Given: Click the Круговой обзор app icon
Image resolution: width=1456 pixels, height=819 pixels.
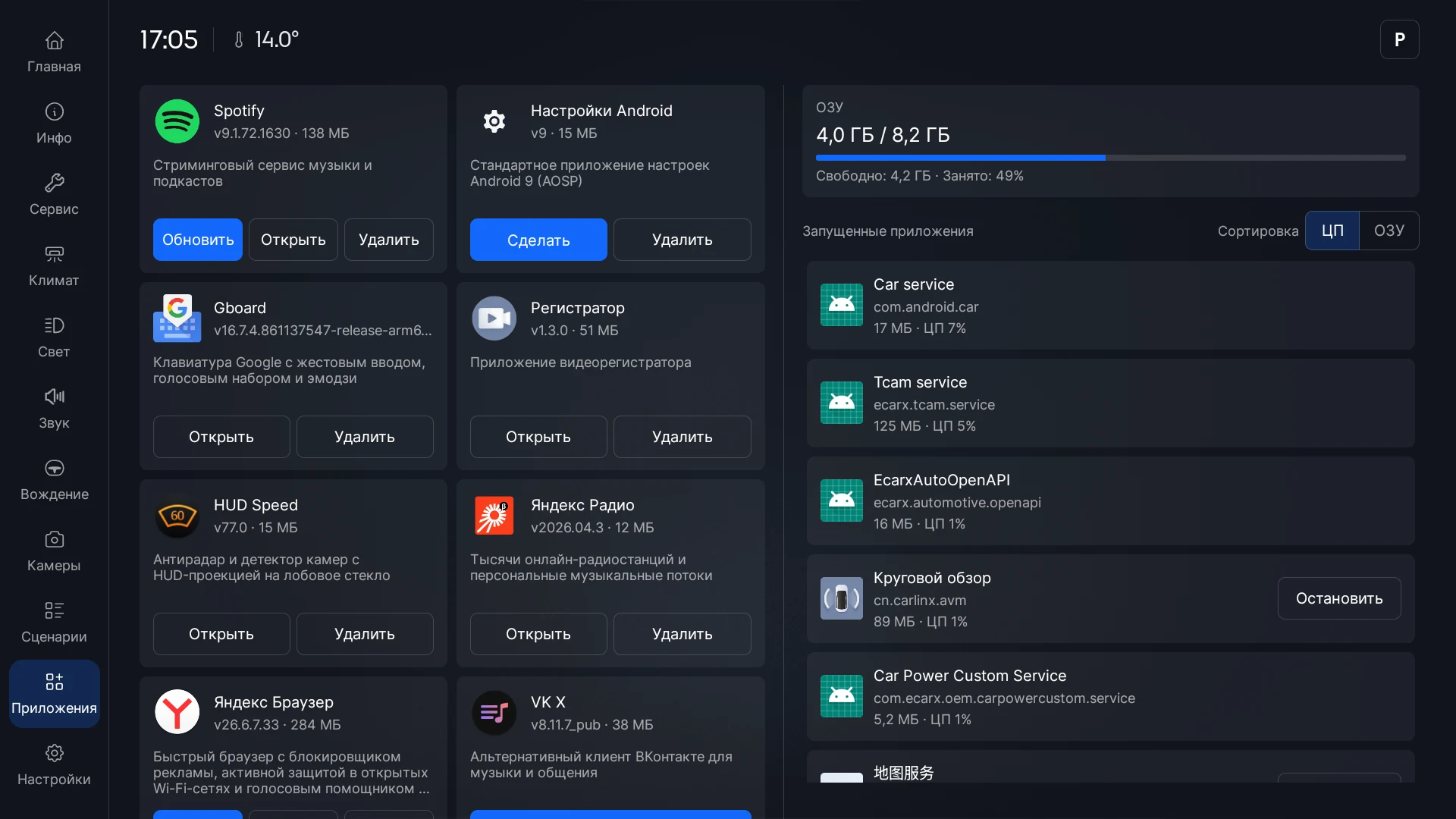Looking at the screenshot, I should 842,598.
